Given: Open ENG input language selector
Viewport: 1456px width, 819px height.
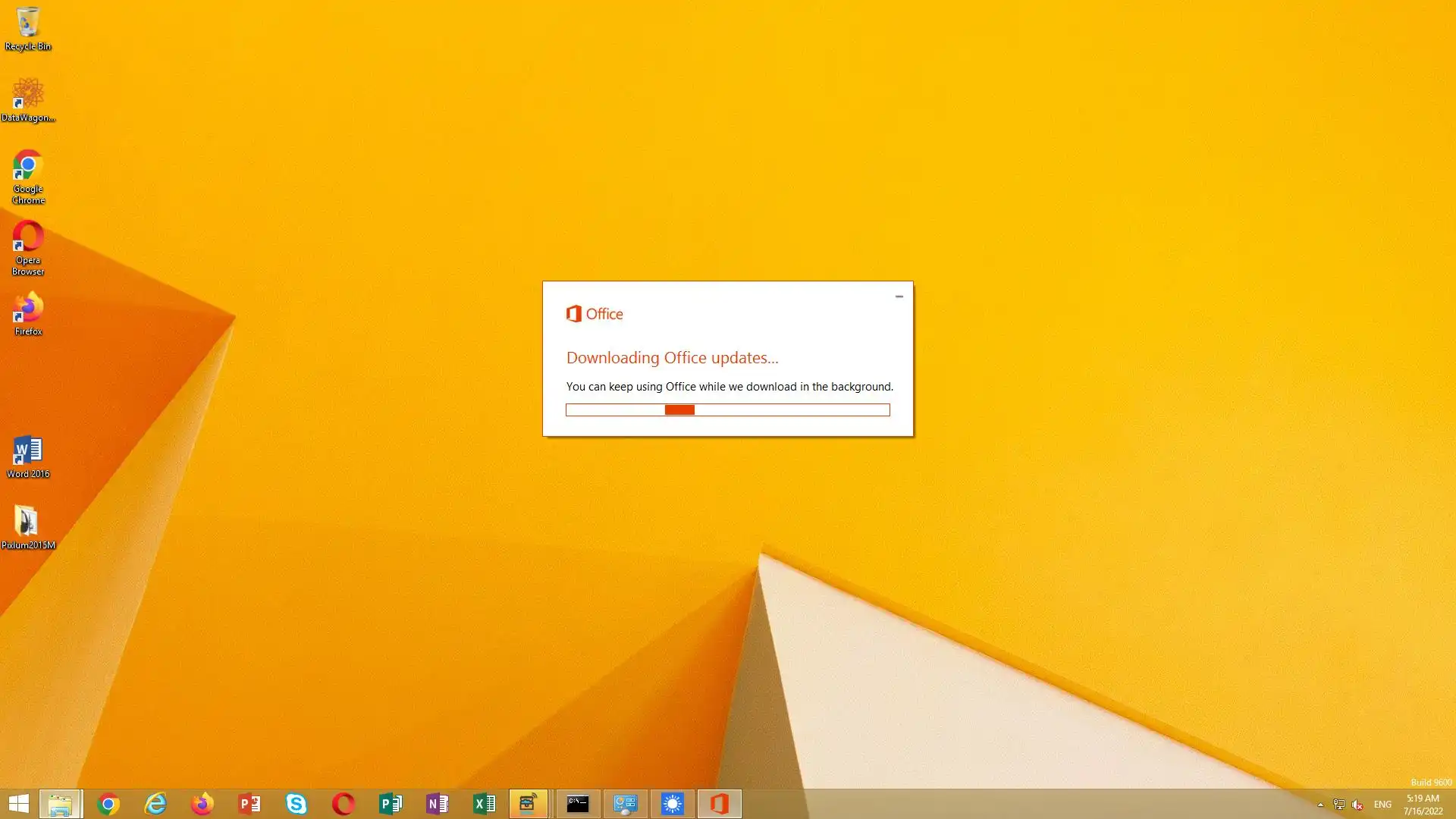Looking at the screenshot, I should coord(1382,805).
